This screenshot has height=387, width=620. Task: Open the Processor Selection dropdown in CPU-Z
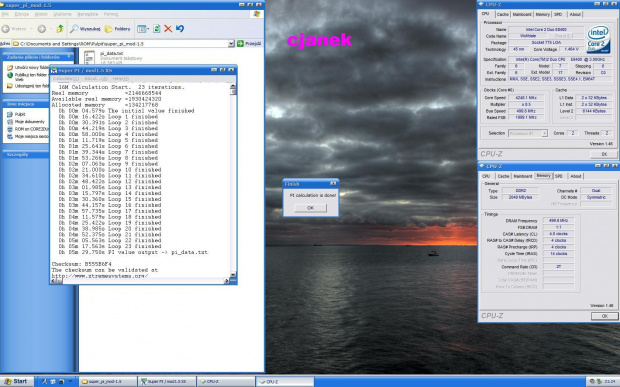[528, 133]
